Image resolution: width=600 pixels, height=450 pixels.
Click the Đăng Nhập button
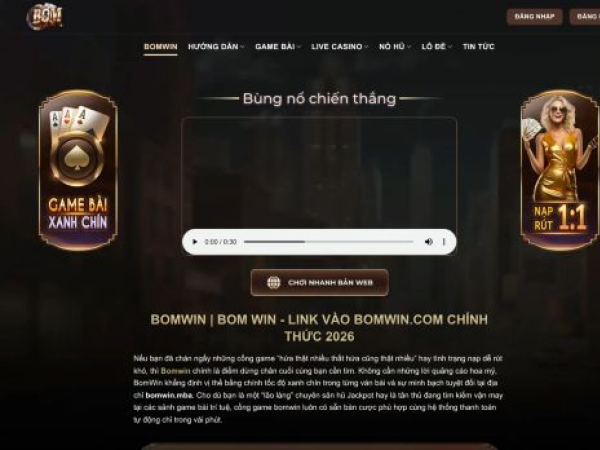click(535, 16)
